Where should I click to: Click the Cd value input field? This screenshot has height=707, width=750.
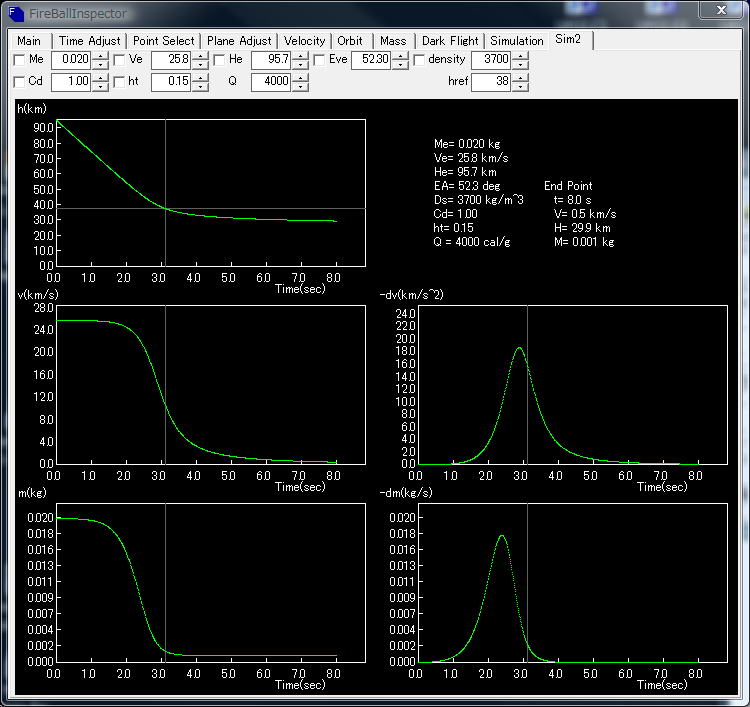70,81
